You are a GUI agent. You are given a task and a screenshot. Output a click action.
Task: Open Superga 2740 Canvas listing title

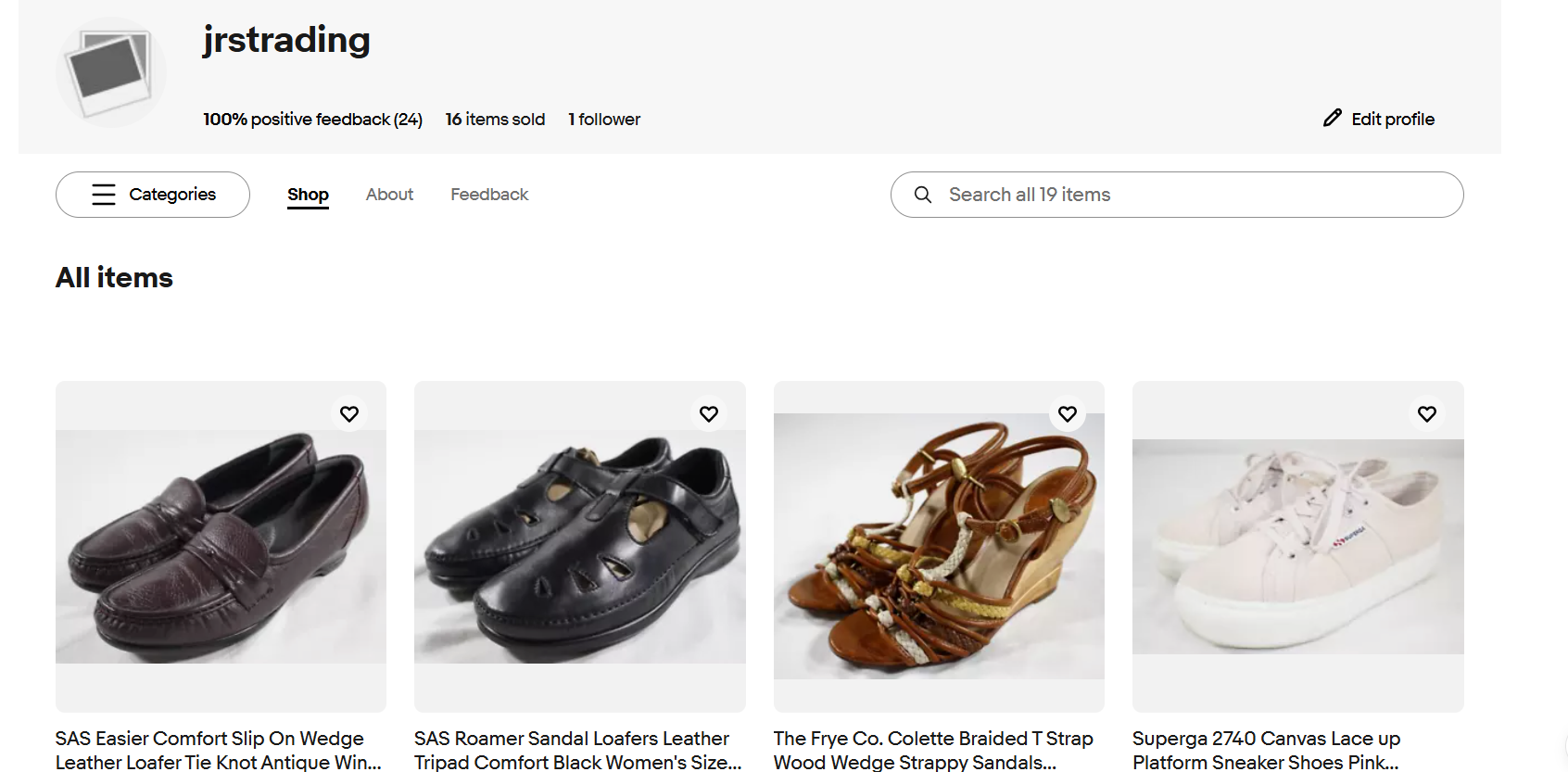point(1267,751)
